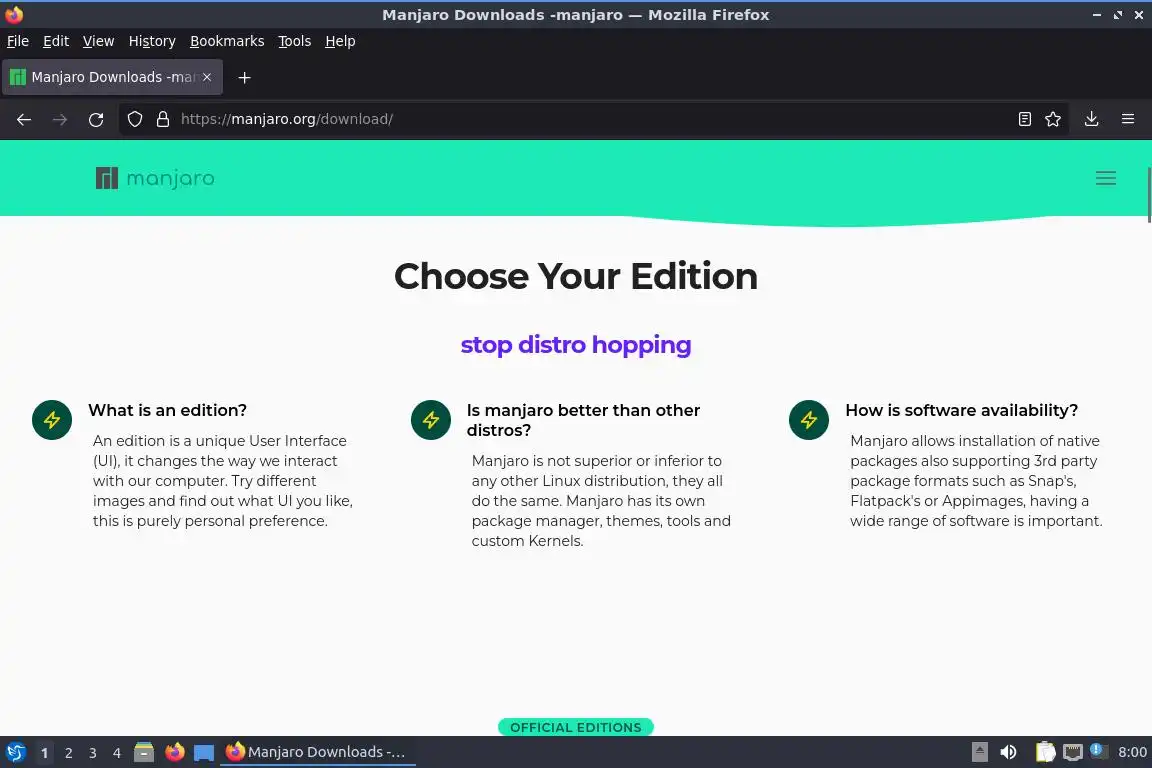Click the forward navigation arrow
The height and width of the screenshot is (768, 1152).
pos(60,119)
